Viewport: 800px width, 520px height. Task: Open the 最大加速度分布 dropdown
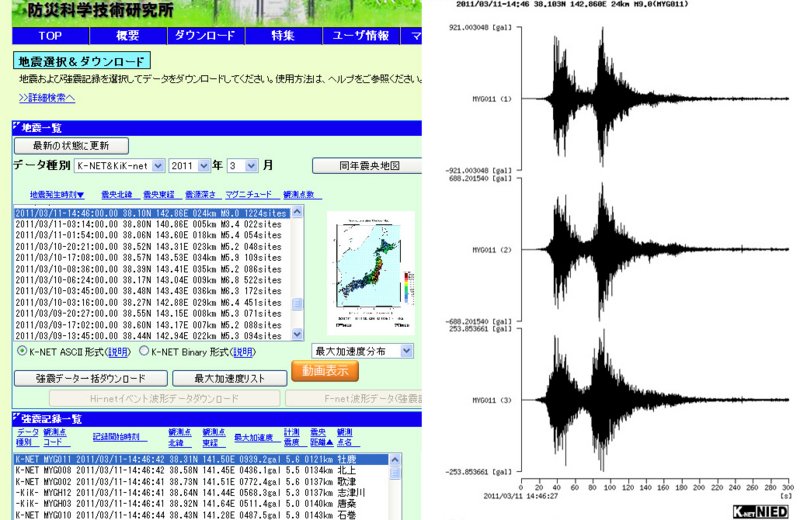[362, 351]
